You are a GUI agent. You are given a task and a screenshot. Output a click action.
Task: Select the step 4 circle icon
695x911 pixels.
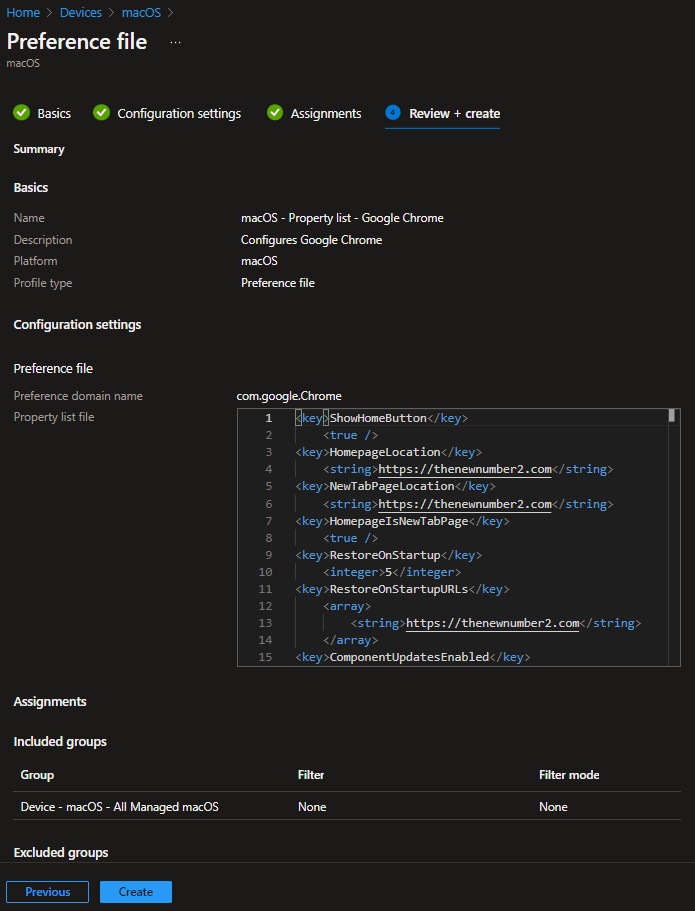[393, 113]
